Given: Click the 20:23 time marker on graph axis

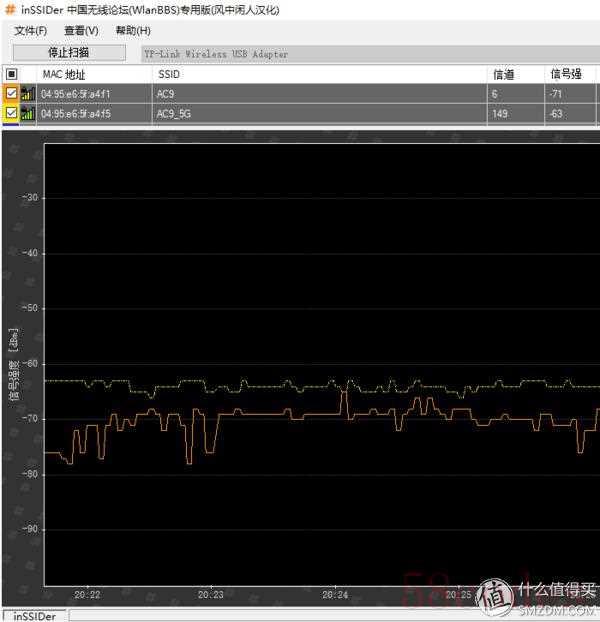Looking at the screenshot, I should click(x=210, y=594).
